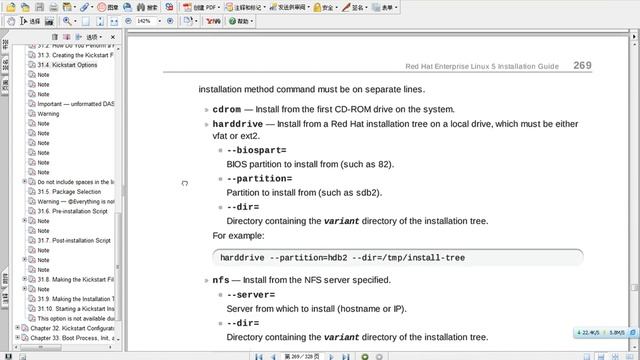Open the Help dropdown button
The width and height of the screenshot is (640, 360).
tap(241, 21)
